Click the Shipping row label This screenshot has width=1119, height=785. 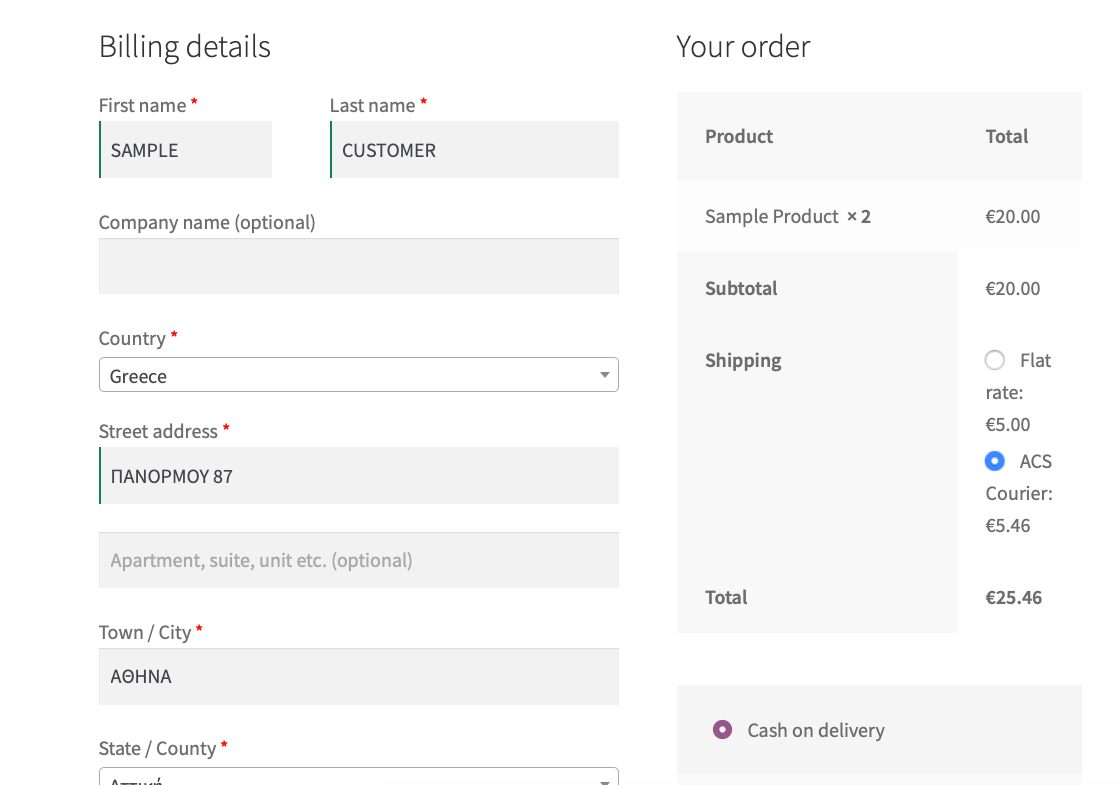(x=743, y=360)
